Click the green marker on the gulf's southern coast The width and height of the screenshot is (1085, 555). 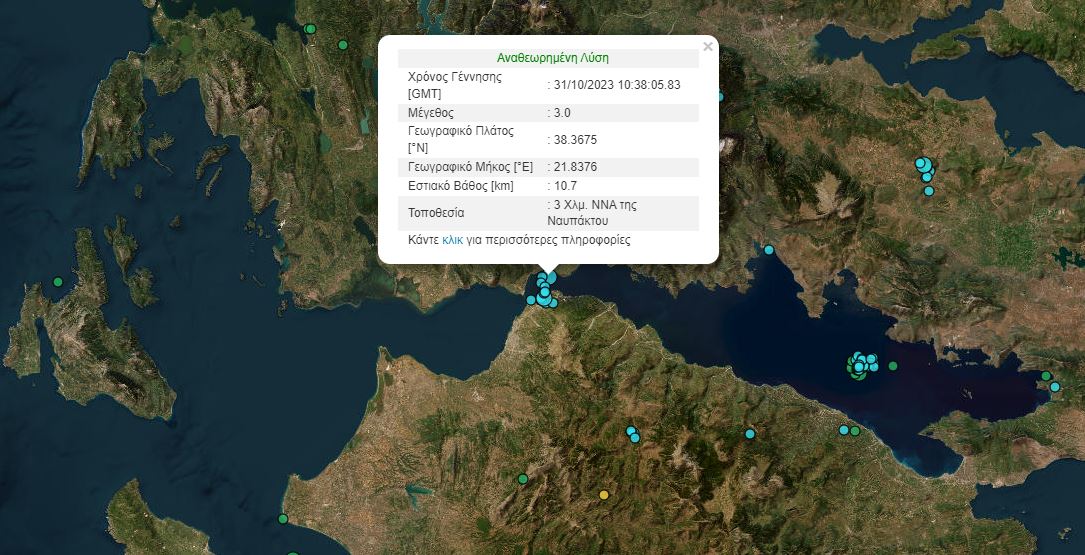point(855,431)
